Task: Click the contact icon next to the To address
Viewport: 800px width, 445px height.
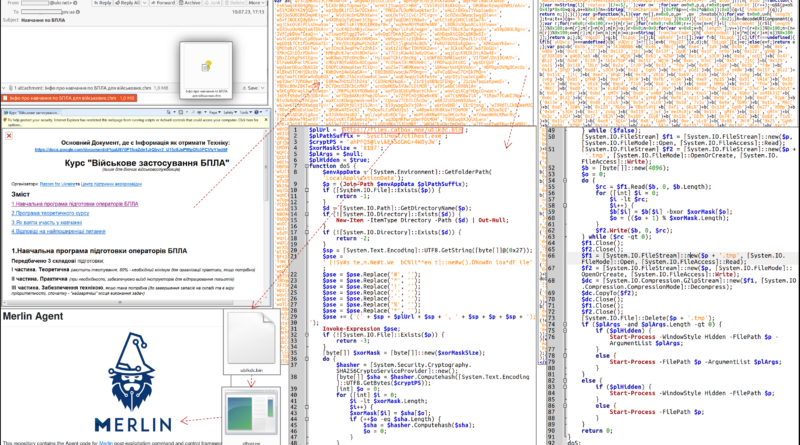Action: click(78, 12)
